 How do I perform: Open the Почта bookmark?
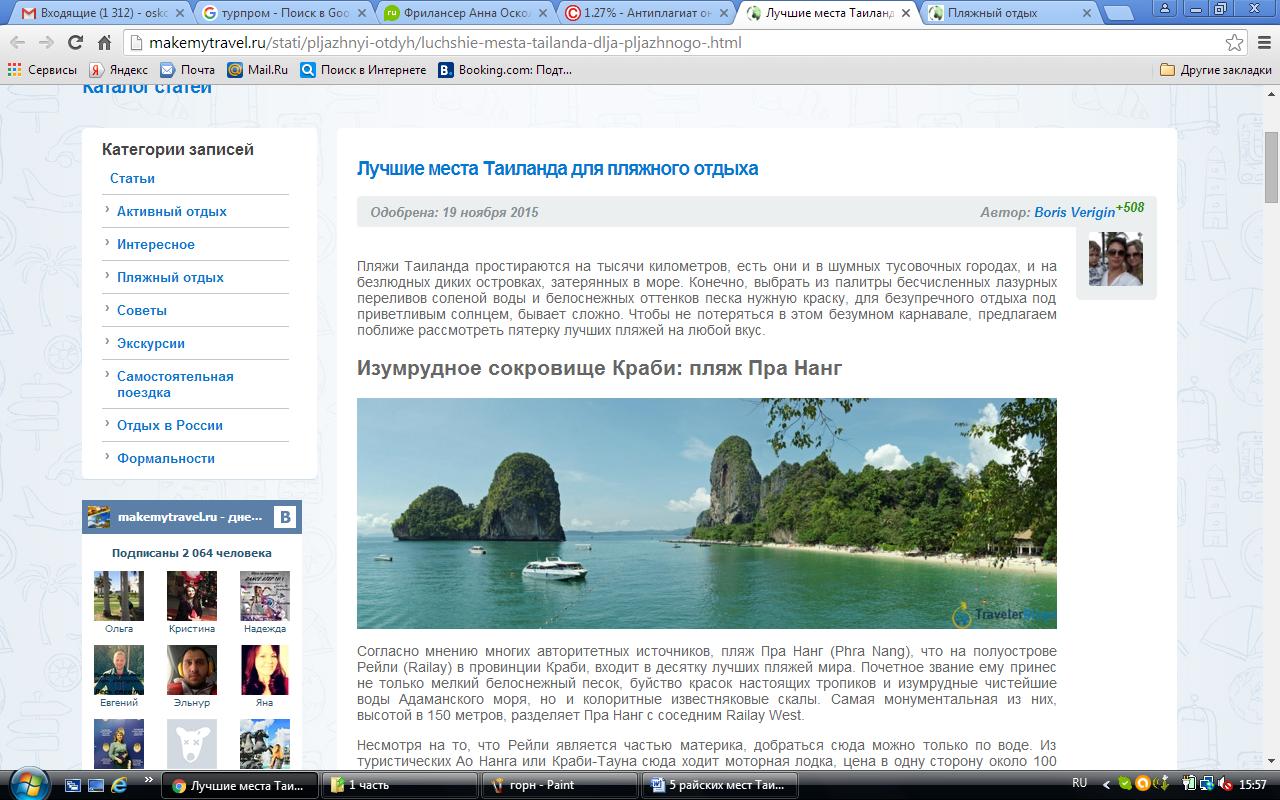pos(187,70)
